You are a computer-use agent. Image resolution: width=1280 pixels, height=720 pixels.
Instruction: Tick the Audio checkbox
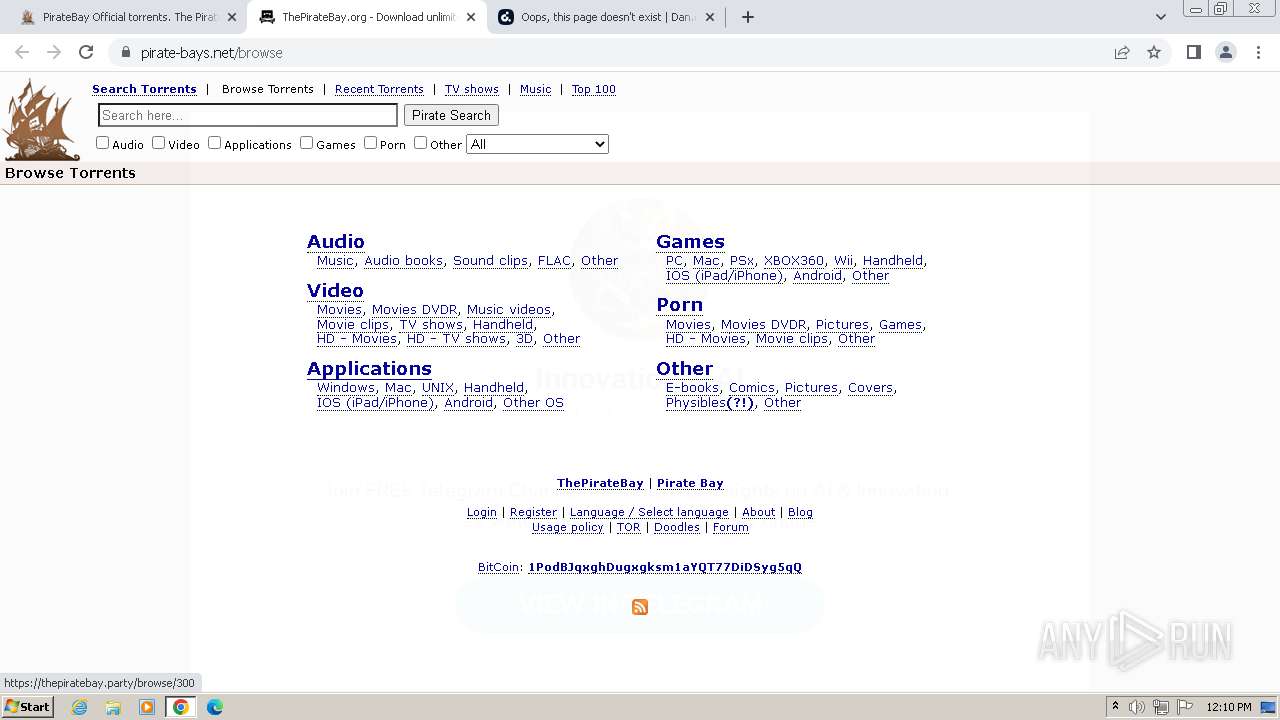point(102,143)
